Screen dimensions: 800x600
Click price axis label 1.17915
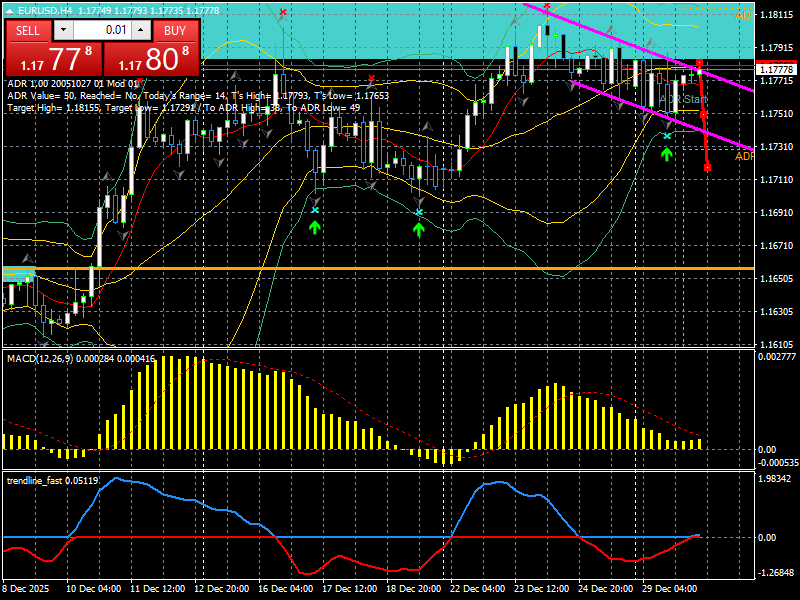pyautogui.click(x=777, y=47)
